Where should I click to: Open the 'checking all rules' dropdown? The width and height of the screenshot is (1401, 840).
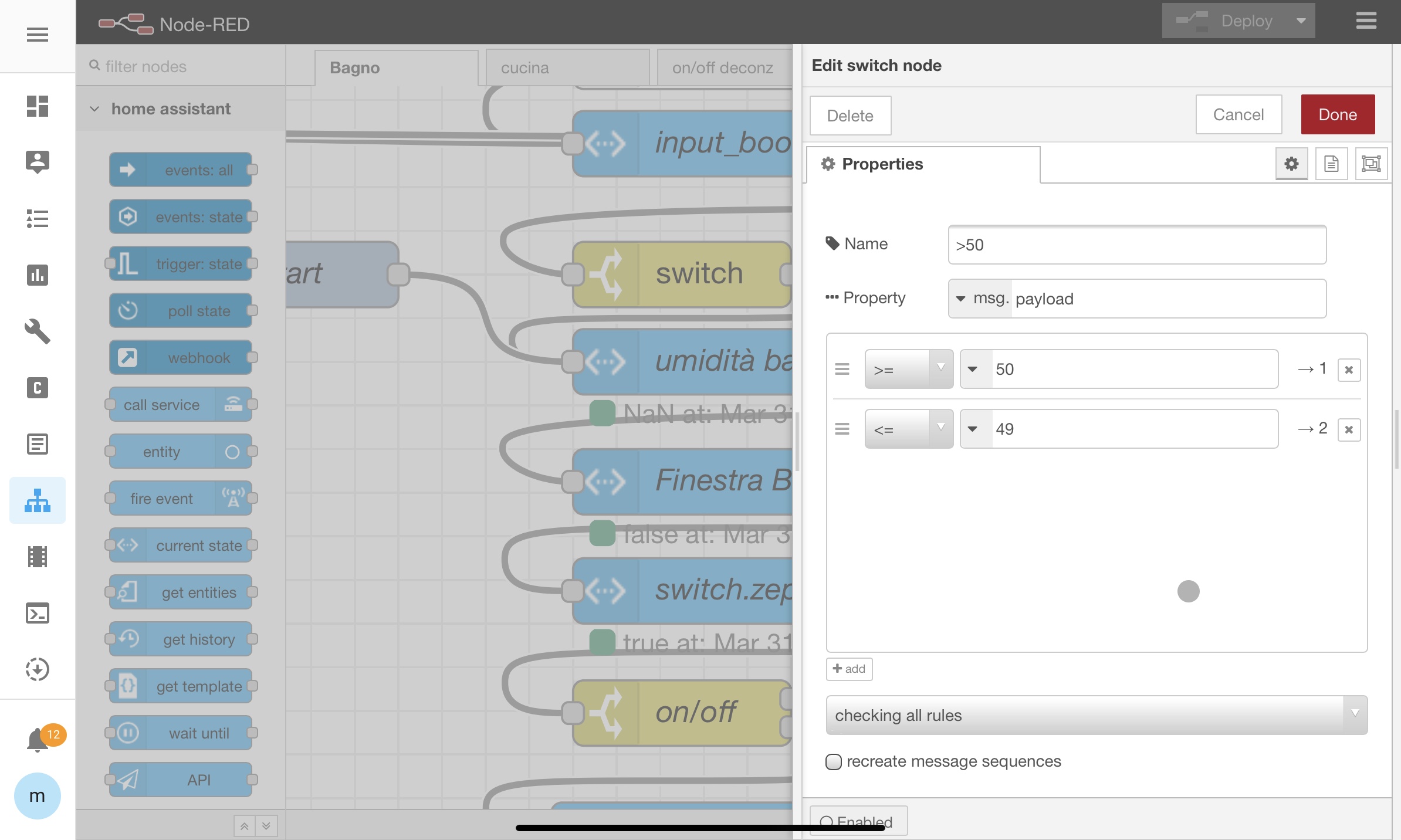point(1097,715)
